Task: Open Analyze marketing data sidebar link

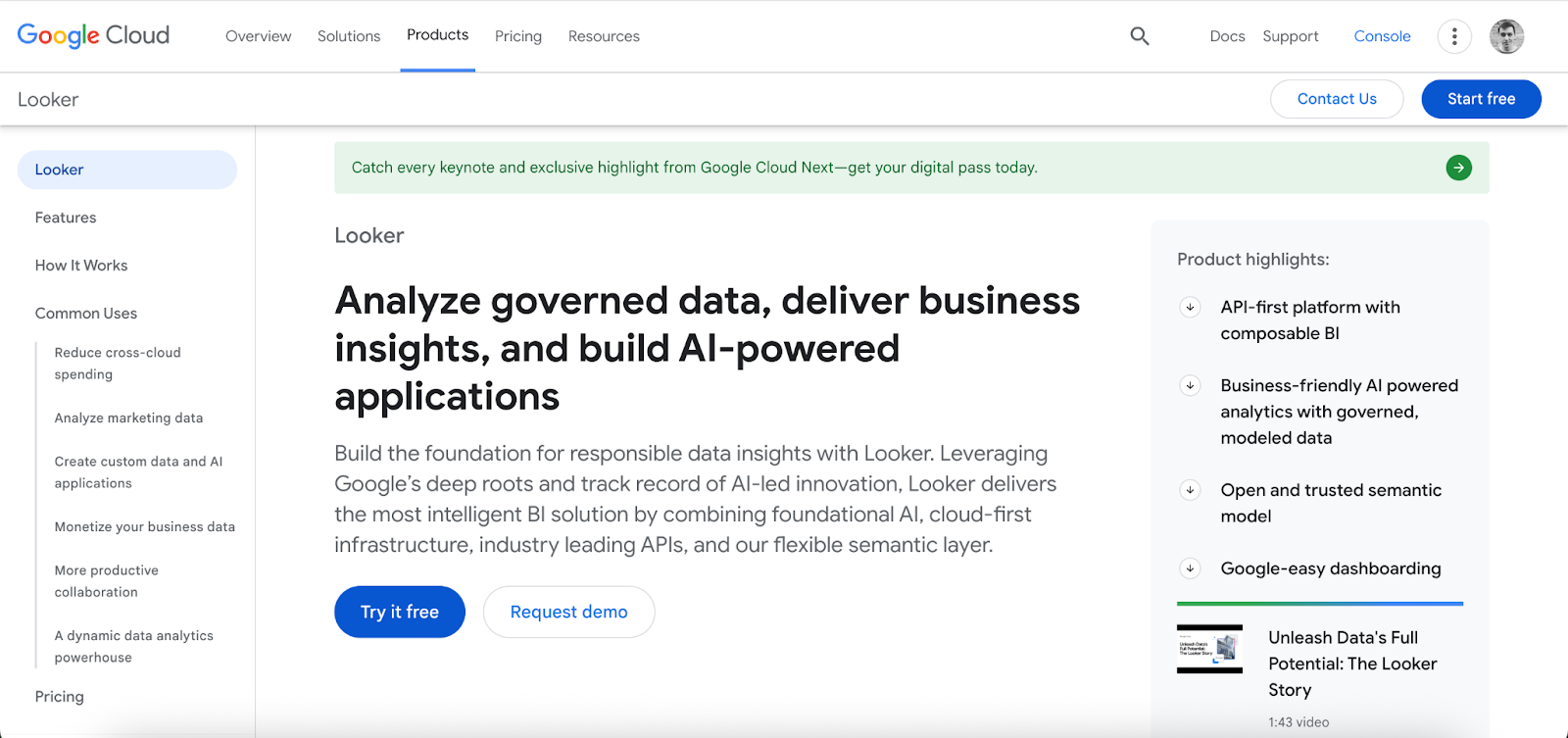Action: [x=128, y=418]
